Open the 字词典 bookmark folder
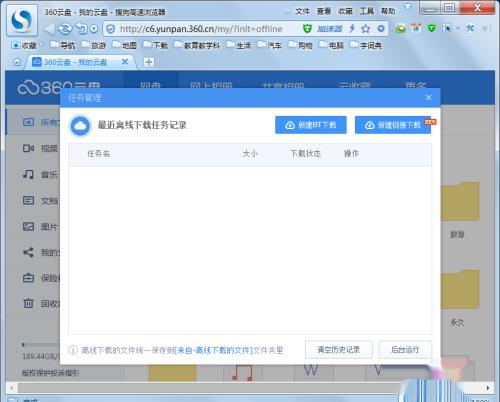500x402 pixels. point(366,45)
